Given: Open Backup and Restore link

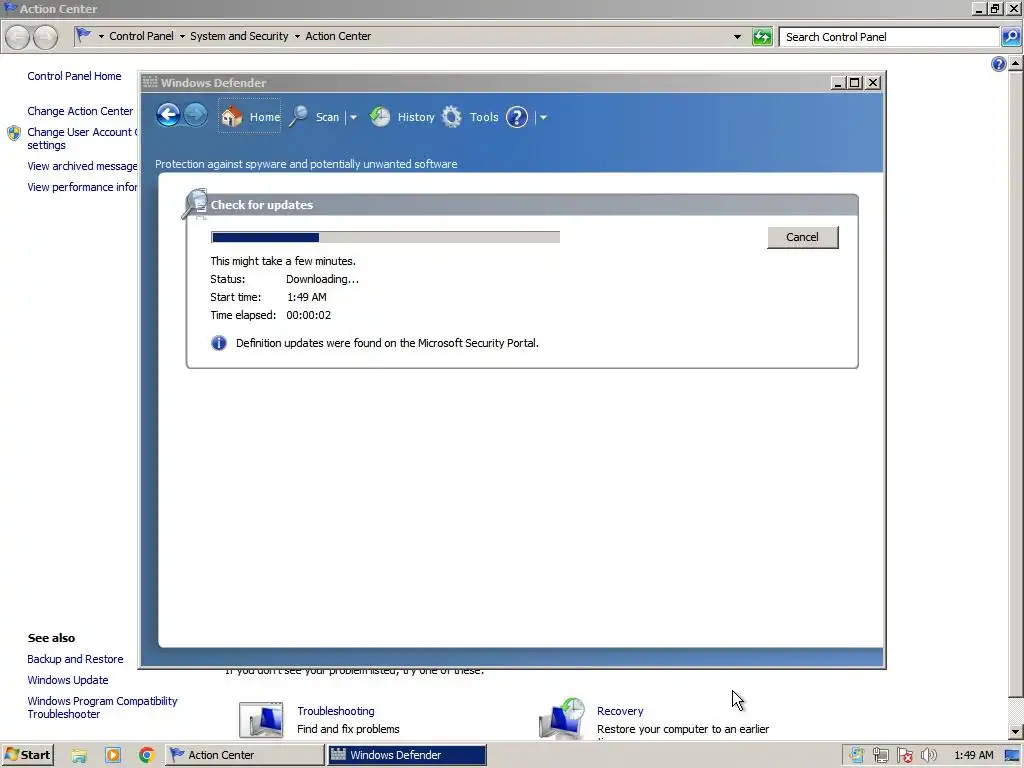Looking at the screenshot, I should 75,659.
